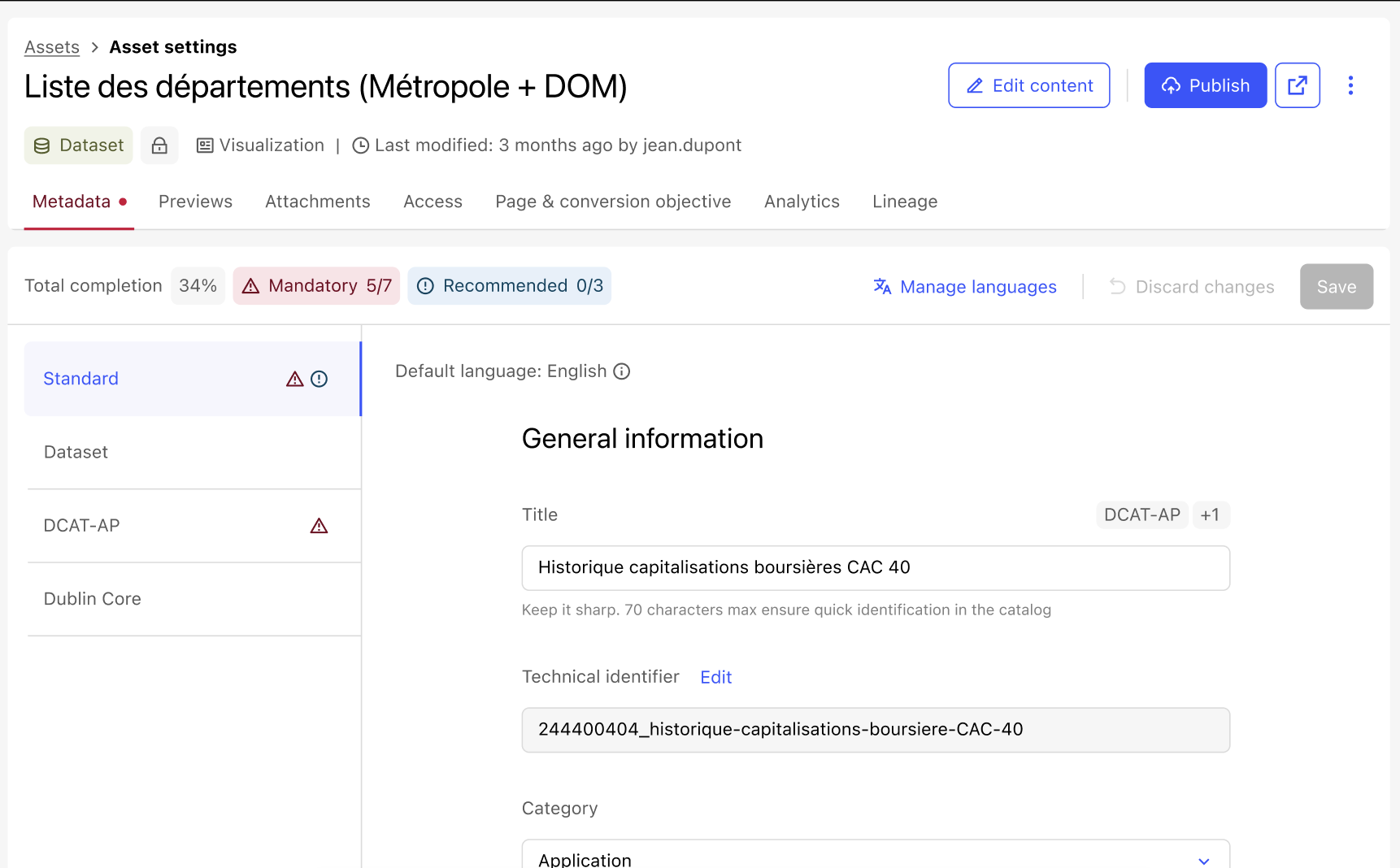Image resolution: width=1400 pixels, height=868 pixels.
Task: Click the info icon beside Default language
Action: 622,371
